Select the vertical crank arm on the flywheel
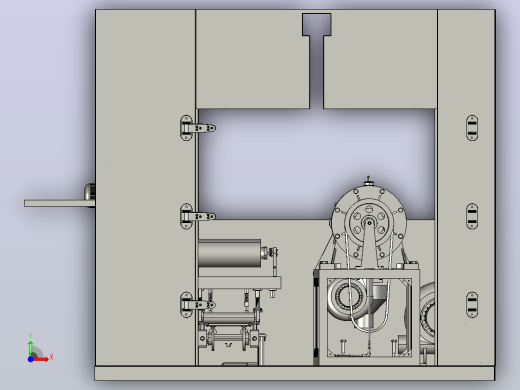 click(x=369, y=242)
